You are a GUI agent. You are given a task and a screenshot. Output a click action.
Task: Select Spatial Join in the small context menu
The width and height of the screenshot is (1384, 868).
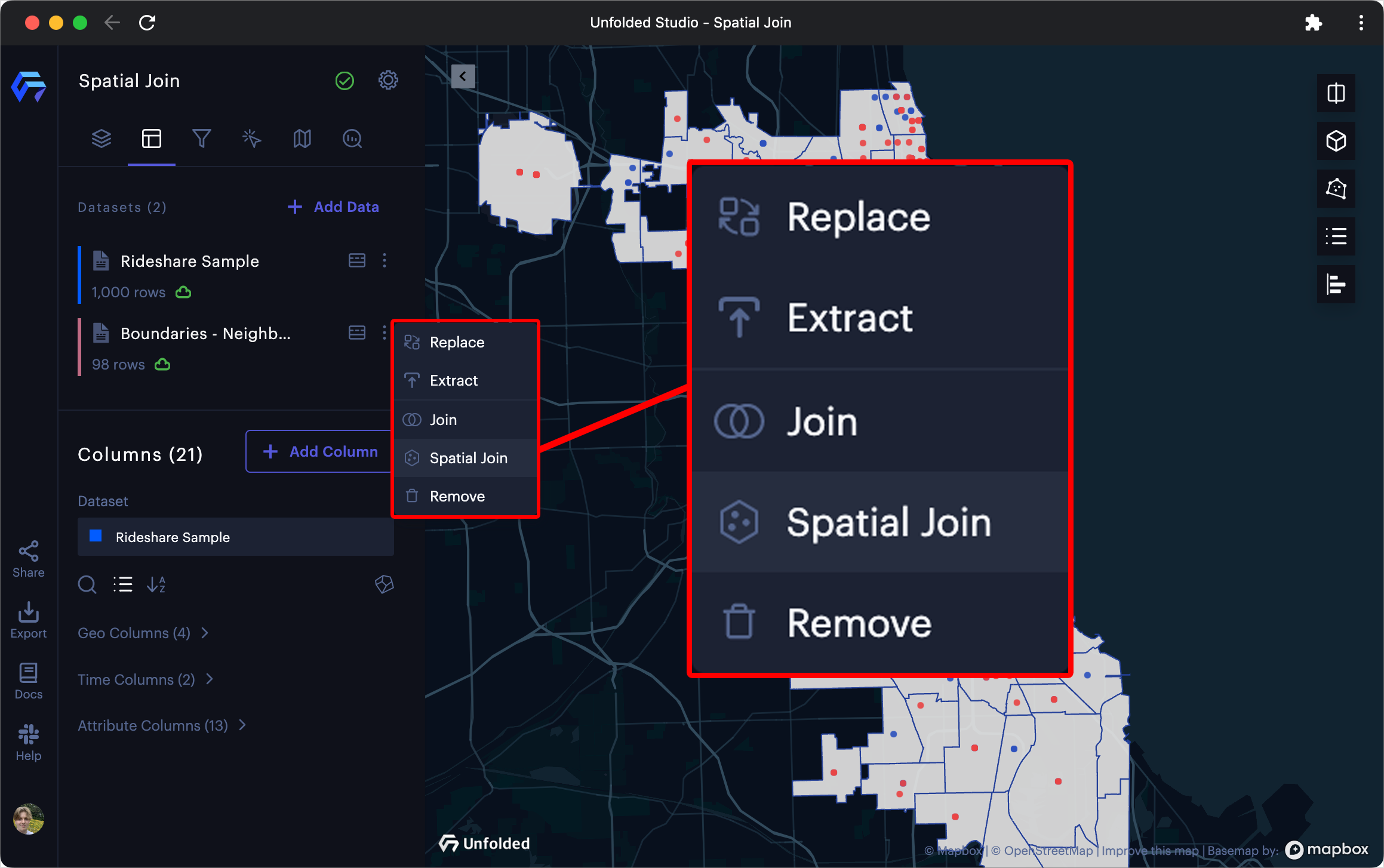pos(466,458)
